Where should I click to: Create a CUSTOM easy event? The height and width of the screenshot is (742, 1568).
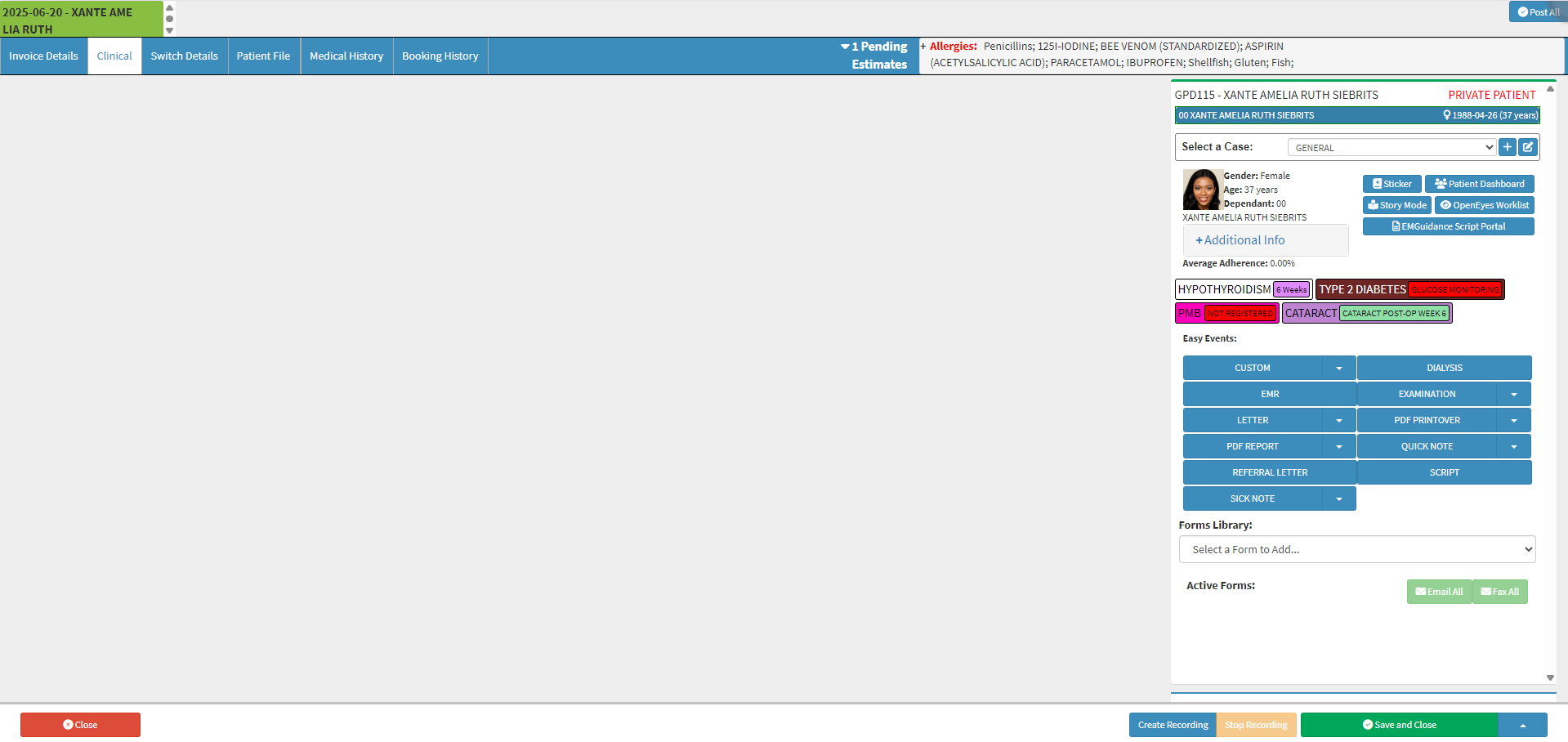click(1253, 368)
